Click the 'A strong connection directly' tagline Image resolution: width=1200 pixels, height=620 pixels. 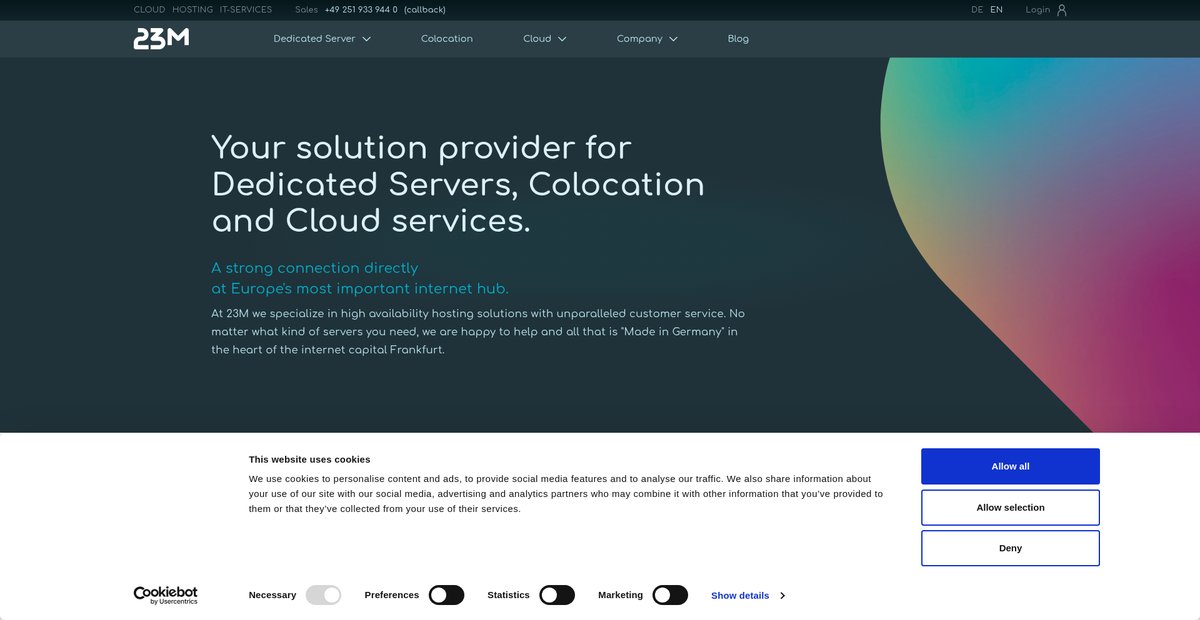click(x=315, y=268)
